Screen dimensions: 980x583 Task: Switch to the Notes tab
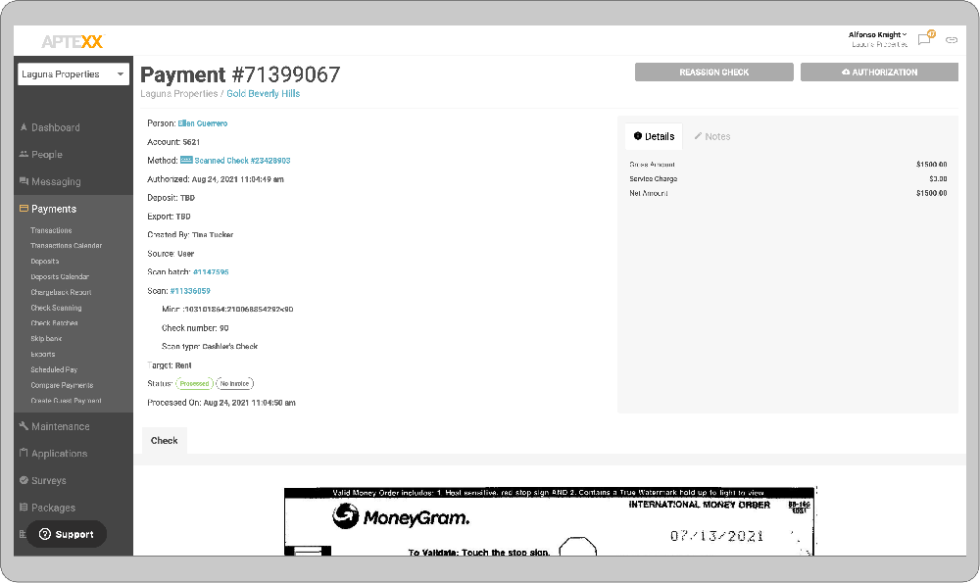pos(712,137)
